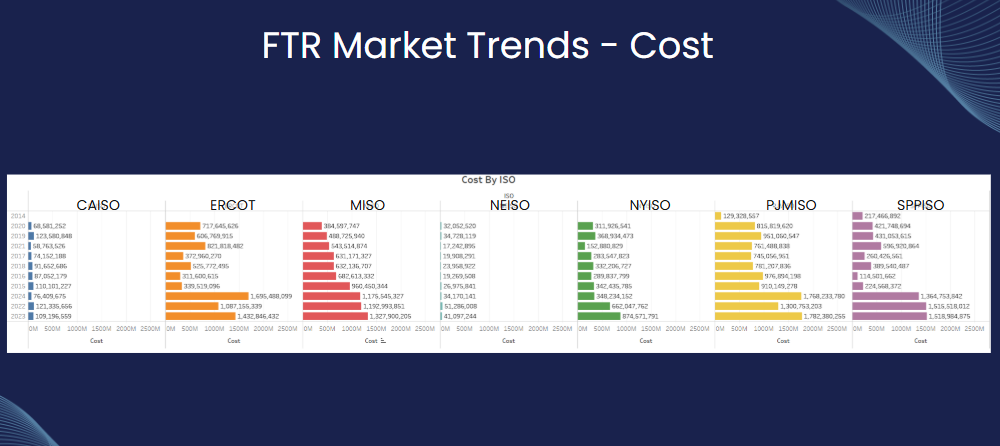Click the yellow PJMISO bar for 2024
This screenshot has height=446, width=1000.
[758, 296]
